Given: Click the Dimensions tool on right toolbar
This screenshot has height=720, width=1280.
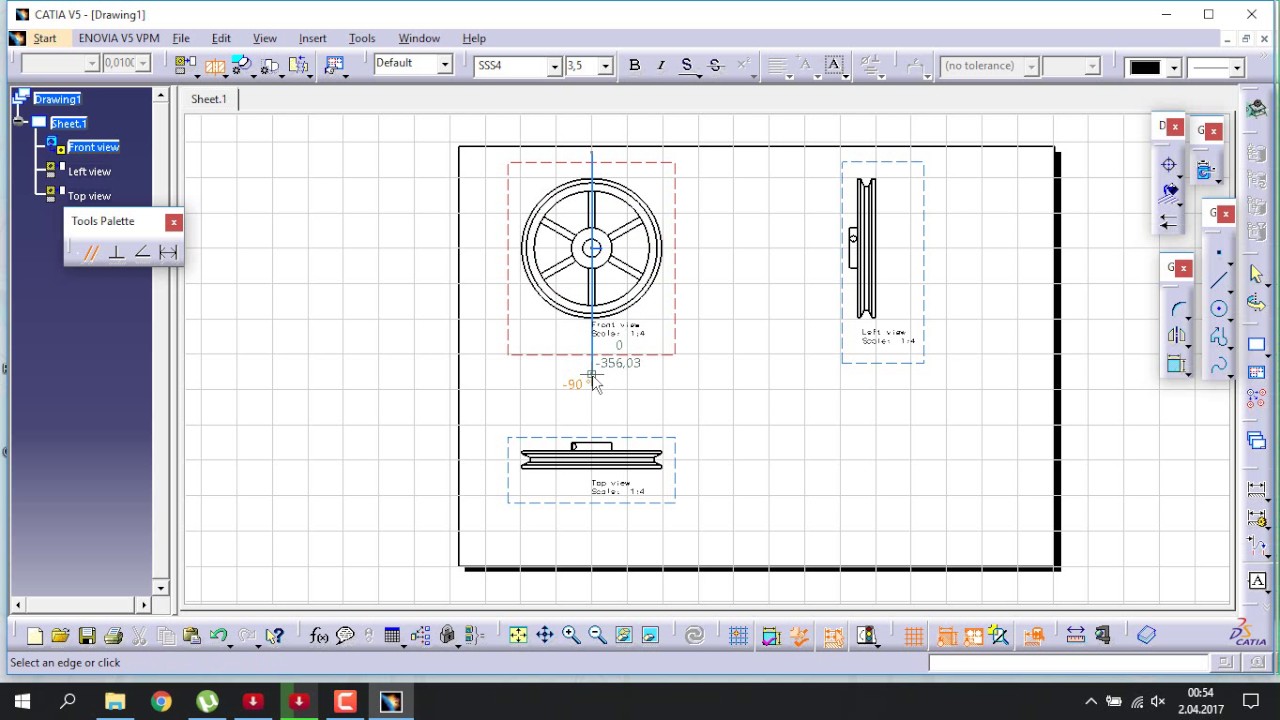Looking at the screenshot, I should click(1257, 490).
